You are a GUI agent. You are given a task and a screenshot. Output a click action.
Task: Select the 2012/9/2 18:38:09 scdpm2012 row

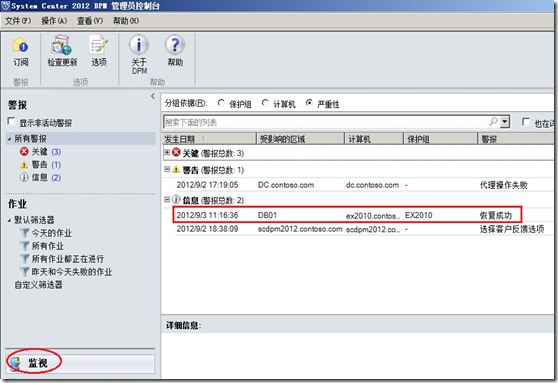click(x=363, y=229)
